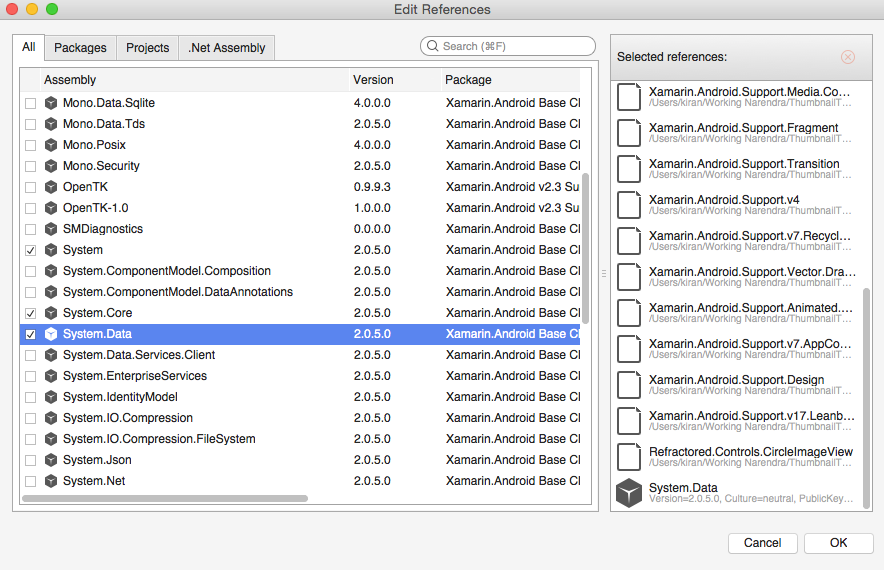Uncheck the System.Data checkbox
The width and height of the screenshot is (884, 570).
(x=30, y=334)
